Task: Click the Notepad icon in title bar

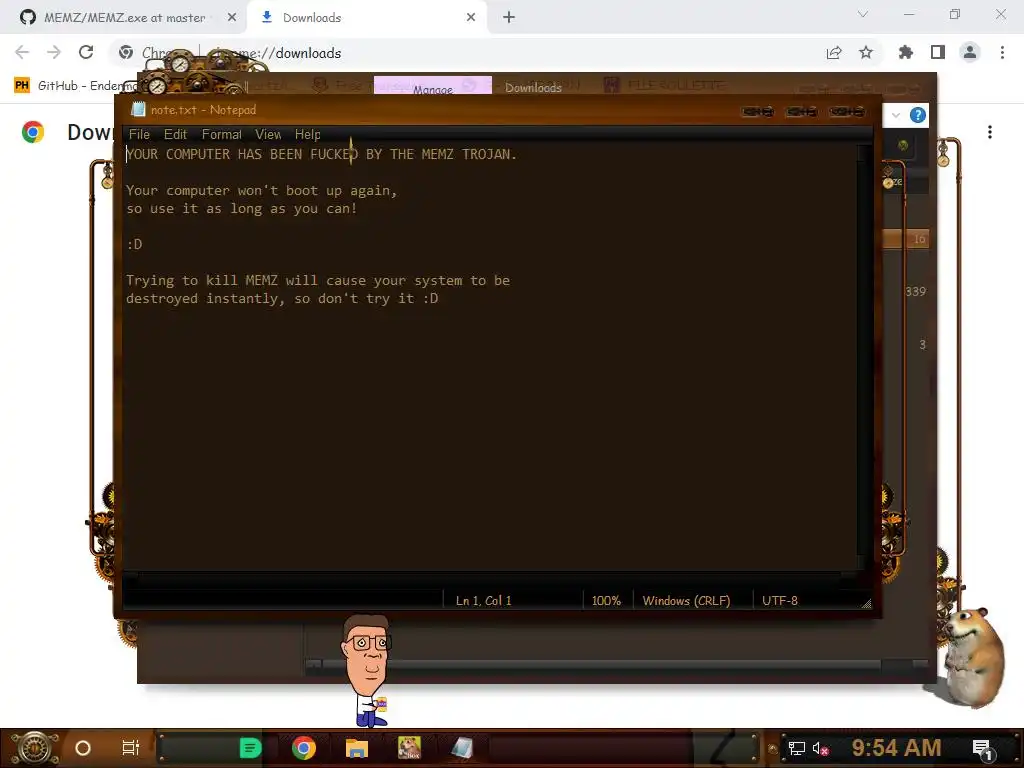Action: tap(138, 110)
